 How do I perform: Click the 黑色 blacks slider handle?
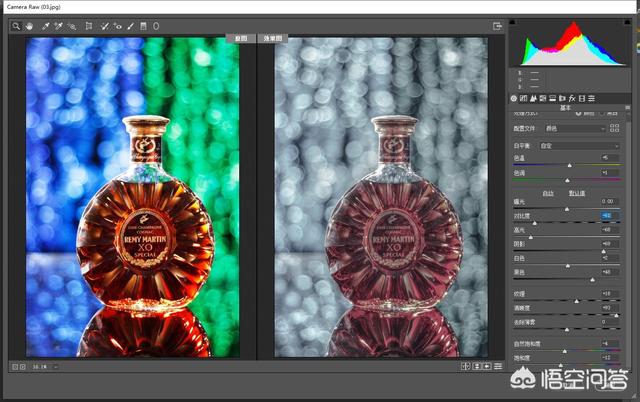pyautogui.click(x=592, y=280)
